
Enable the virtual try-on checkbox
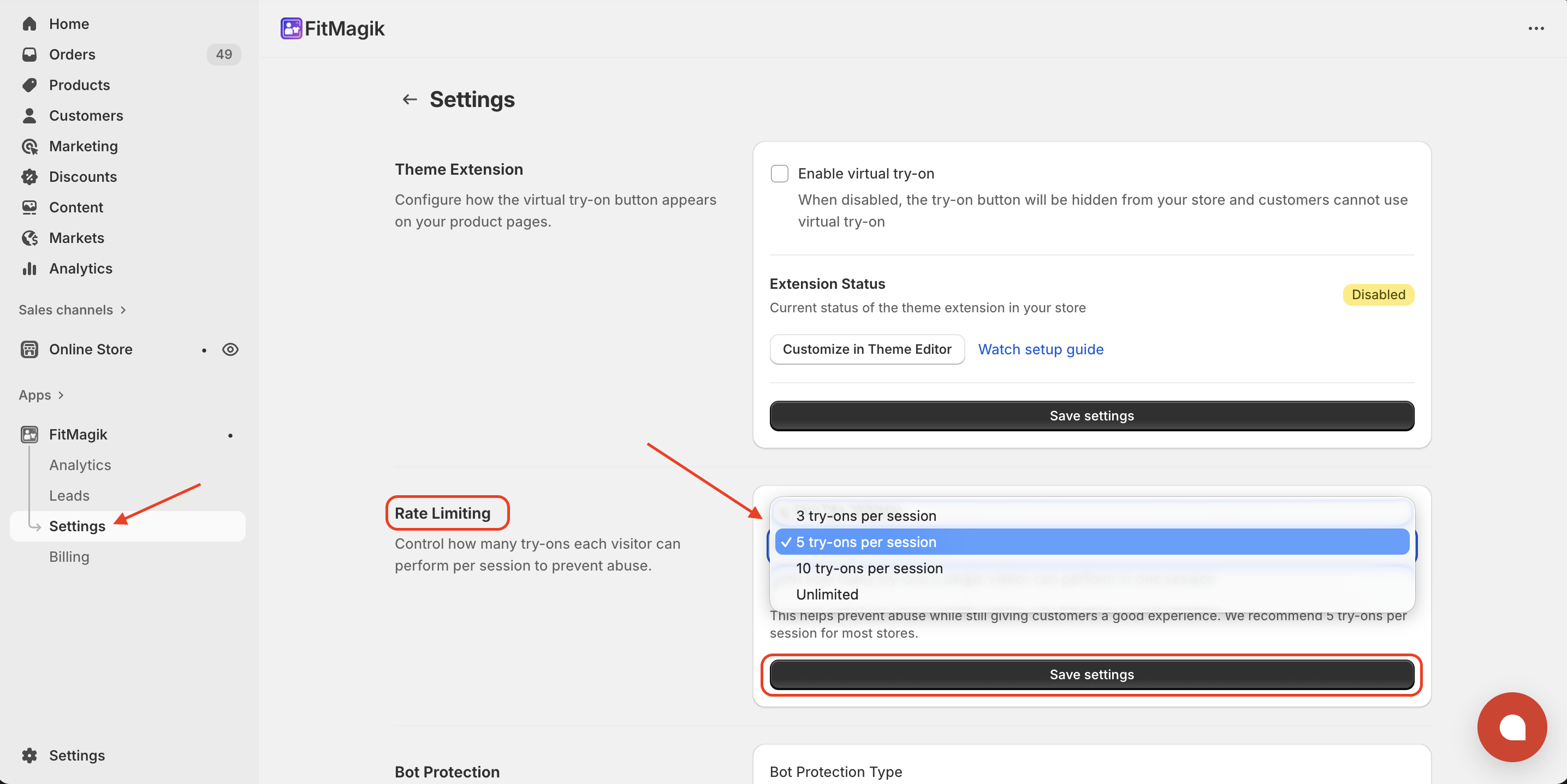point(779,174)
